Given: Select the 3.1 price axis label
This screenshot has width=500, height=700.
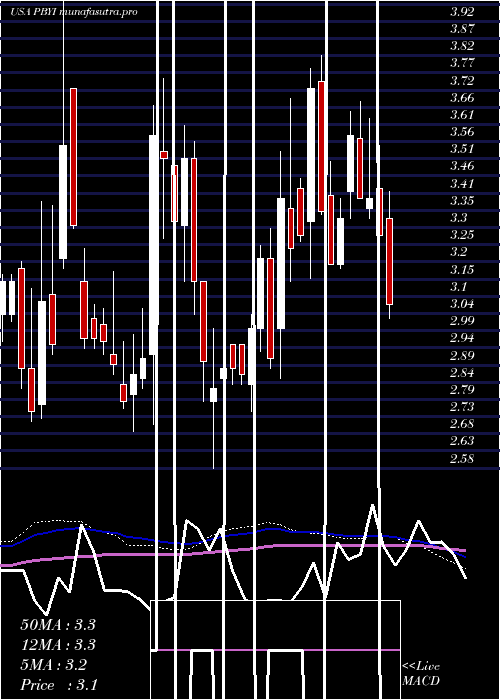Looking at the screenshot, I should click(x=458, y=286).
